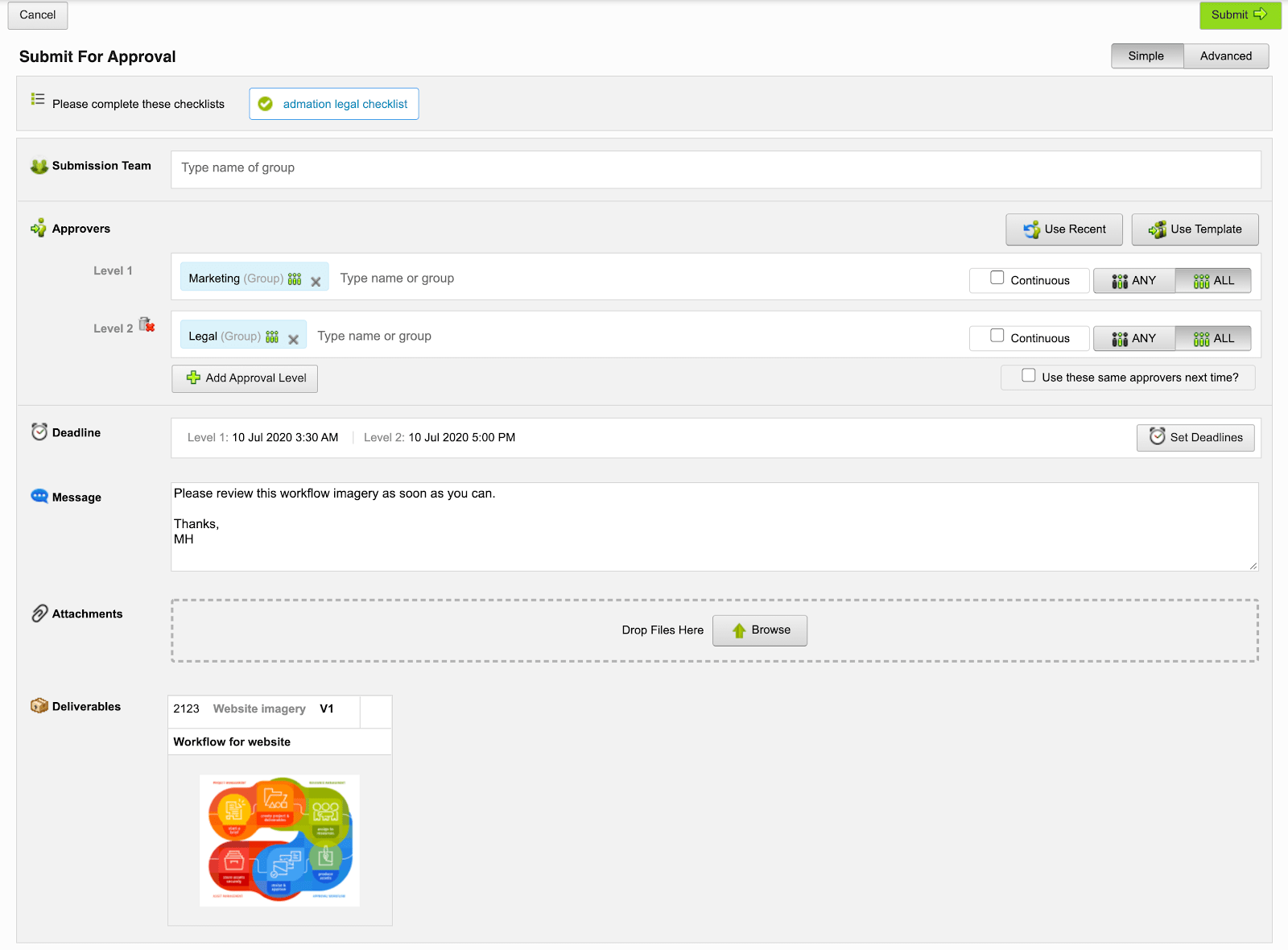Click the Attachments paperclip icon
Image resolution: width=1288 pixels, height=950 pixels.
coord(38,613)
